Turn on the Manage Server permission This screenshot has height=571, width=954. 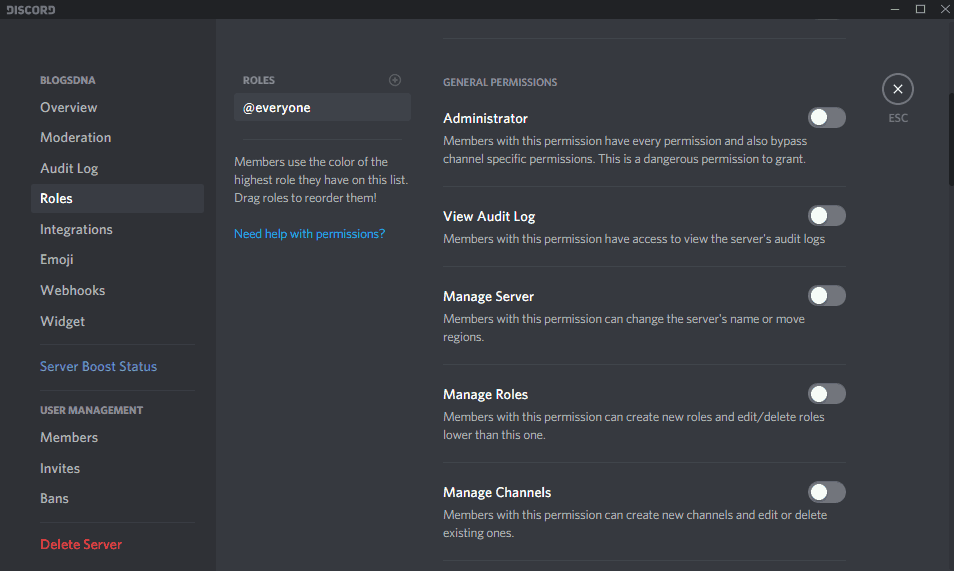826,296
